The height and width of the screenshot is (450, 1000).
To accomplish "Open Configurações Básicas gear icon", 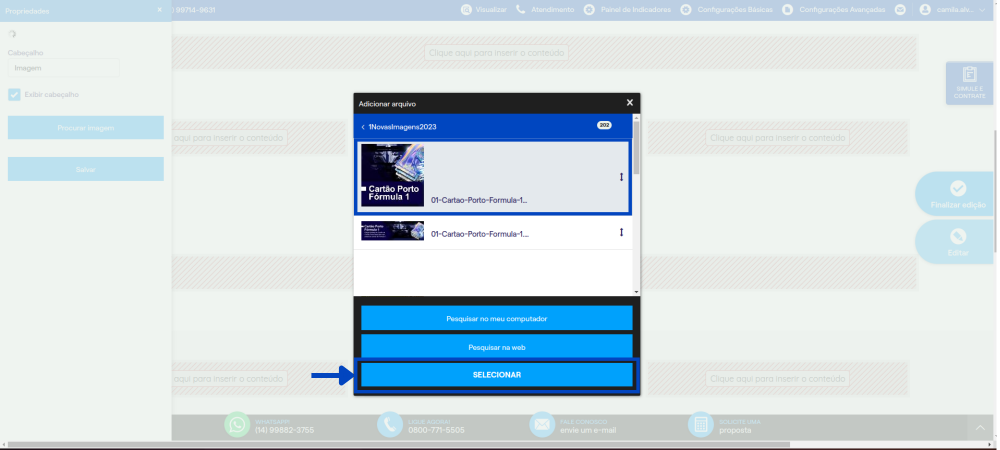I will point(686,10).
